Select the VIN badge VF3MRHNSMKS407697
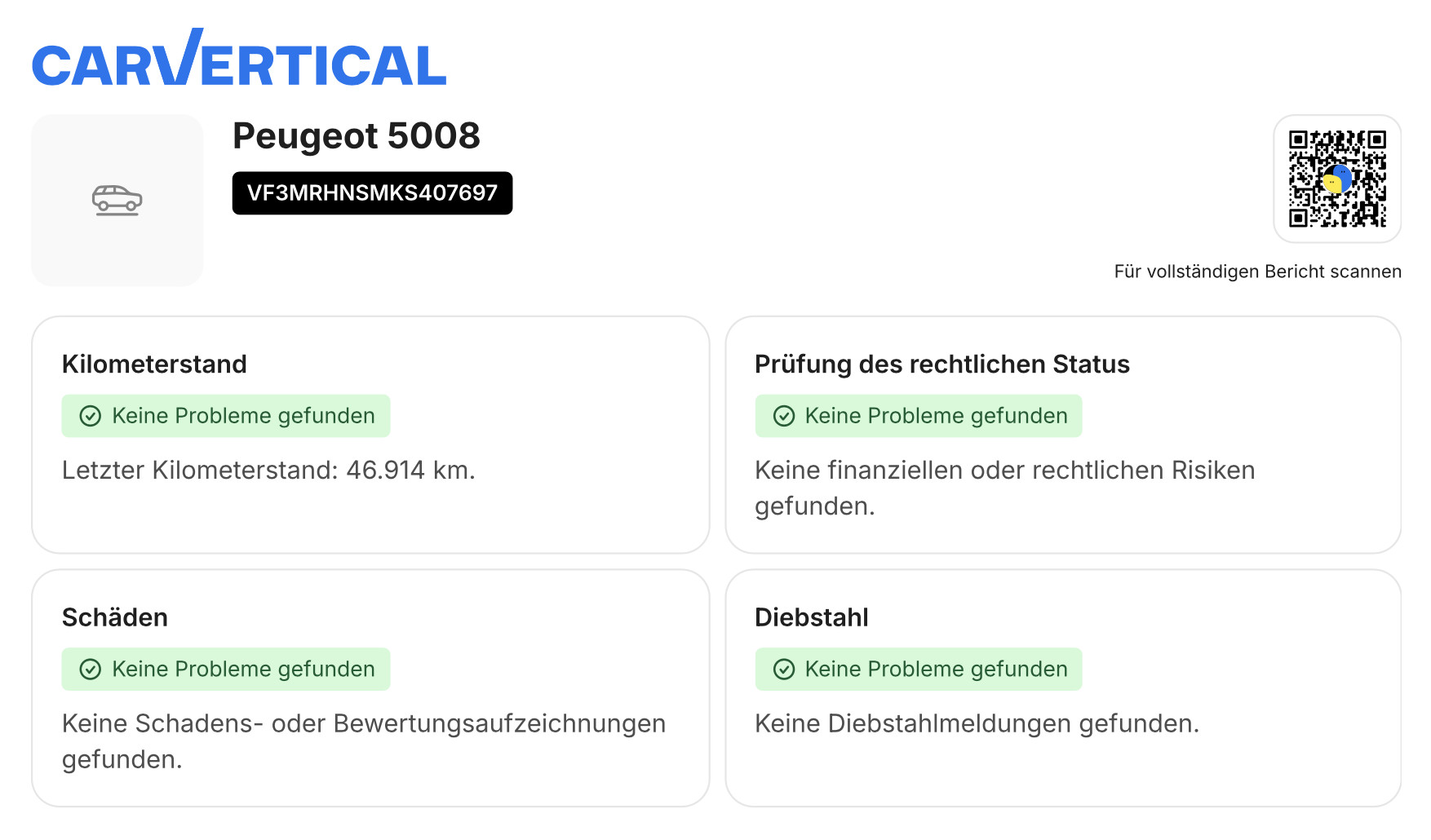The image size is (1431, 840). click(372, 193)
